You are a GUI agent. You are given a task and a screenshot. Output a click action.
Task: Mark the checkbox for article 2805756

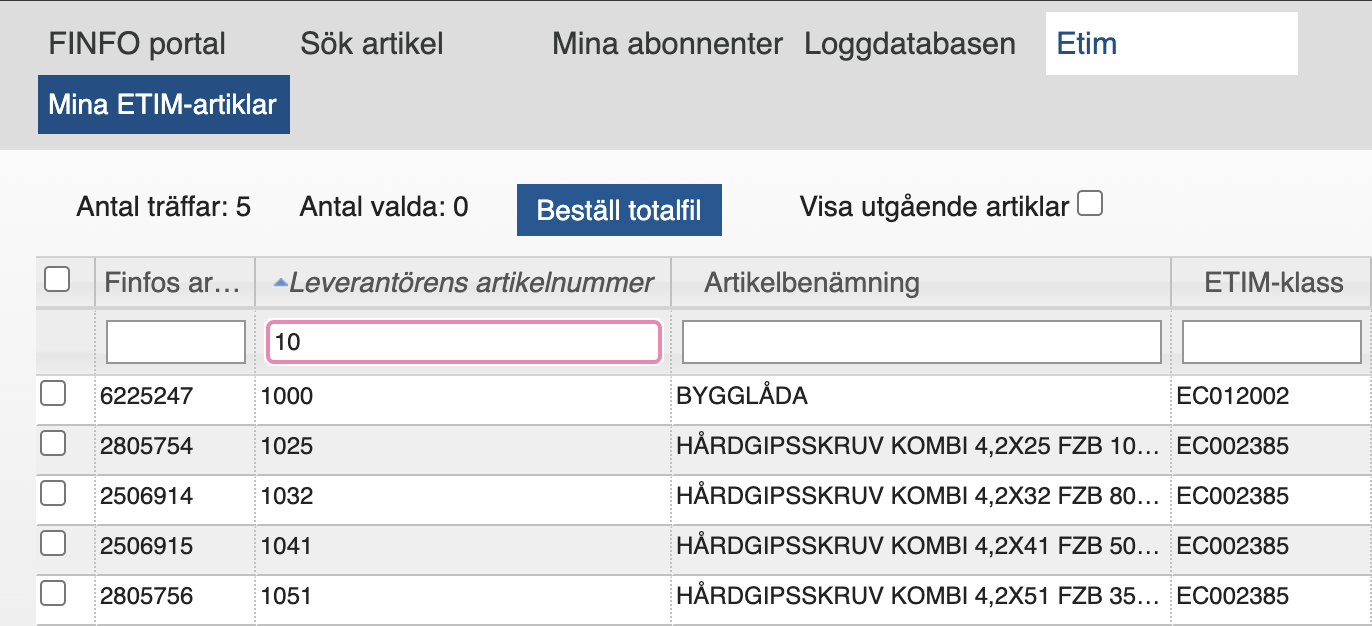[x=53, y=594]
